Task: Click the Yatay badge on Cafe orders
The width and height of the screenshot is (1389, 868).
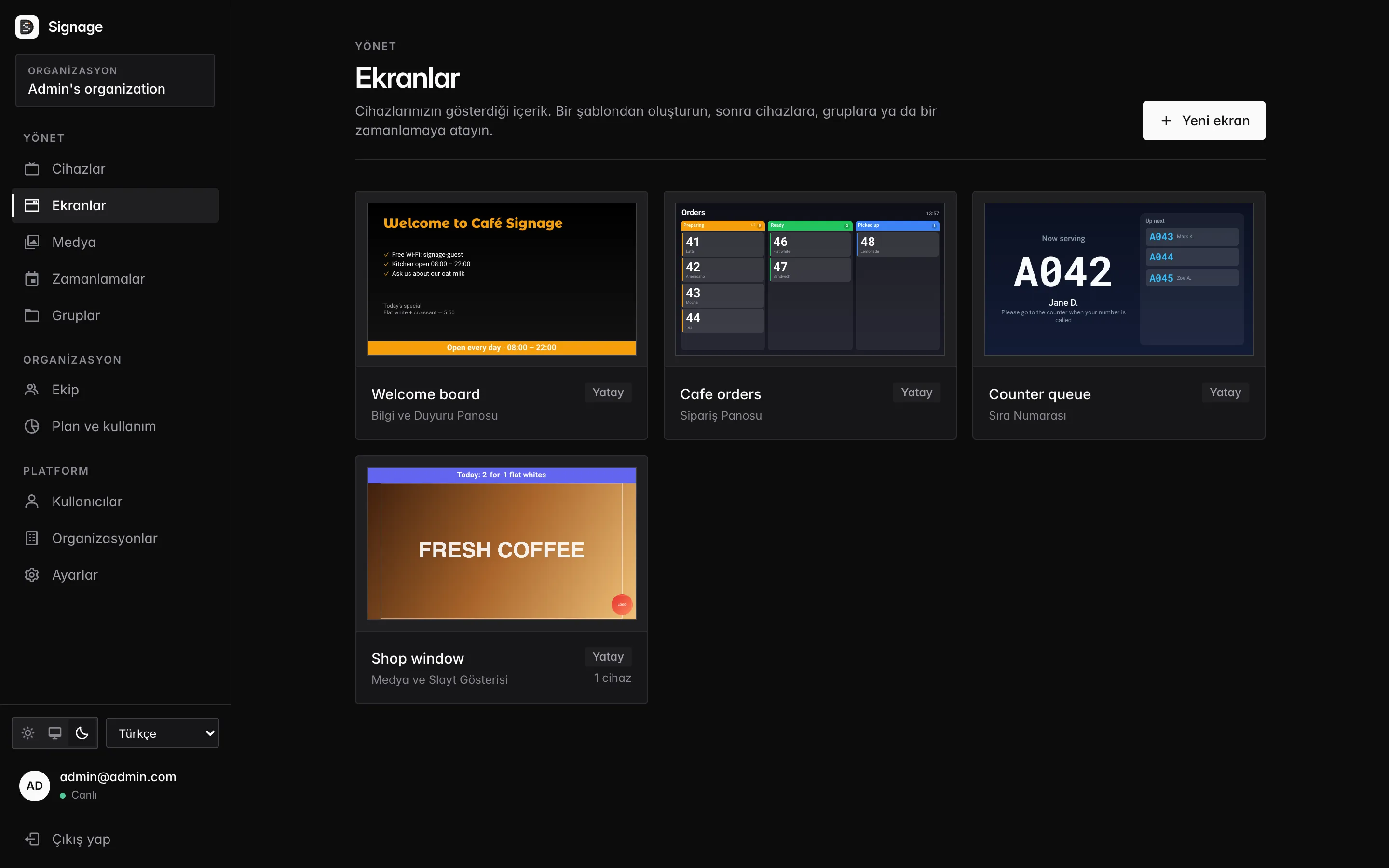Action: [x=917, y=393]
